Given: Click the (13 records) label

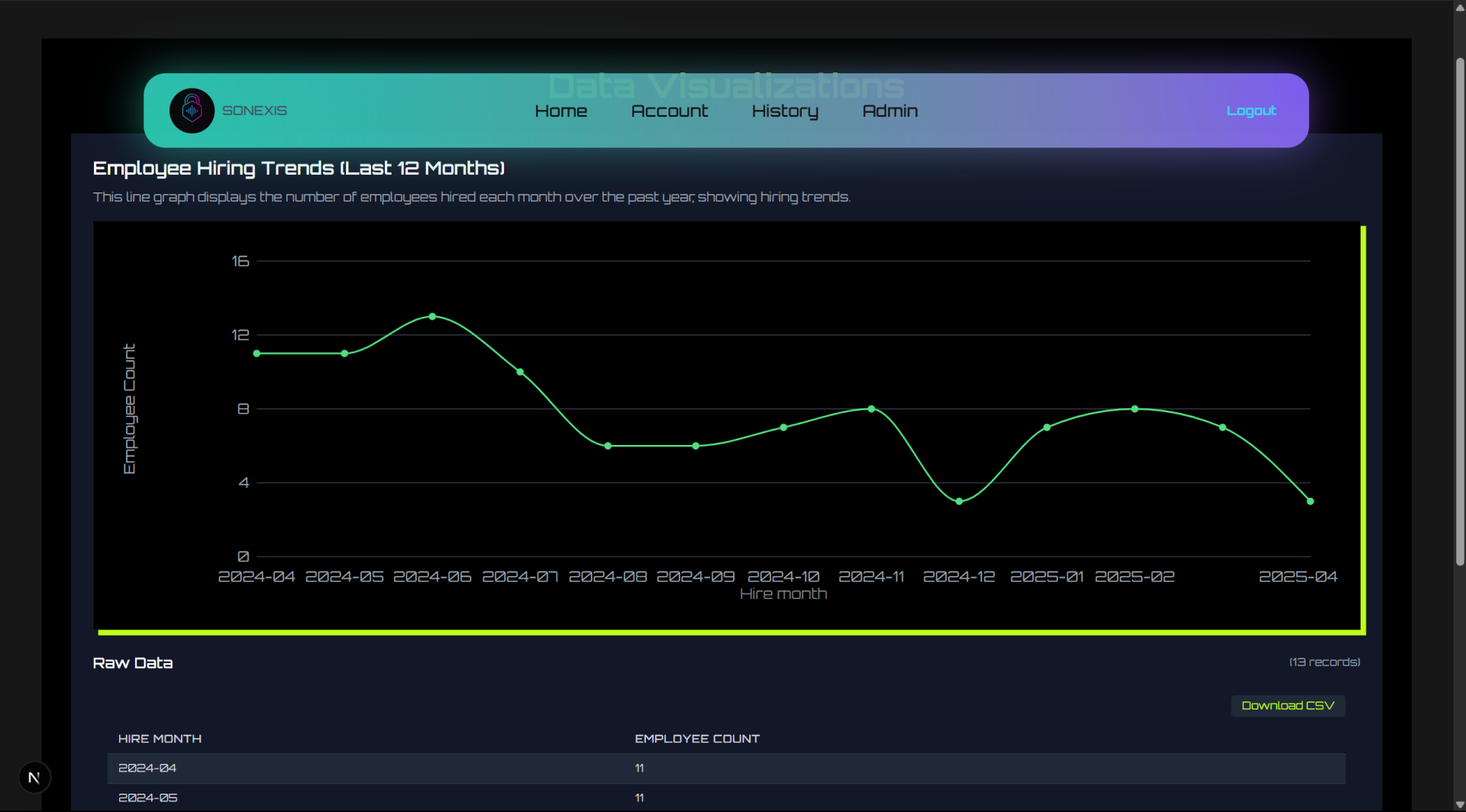Looking at the screenshot, I should [1325, 662].
